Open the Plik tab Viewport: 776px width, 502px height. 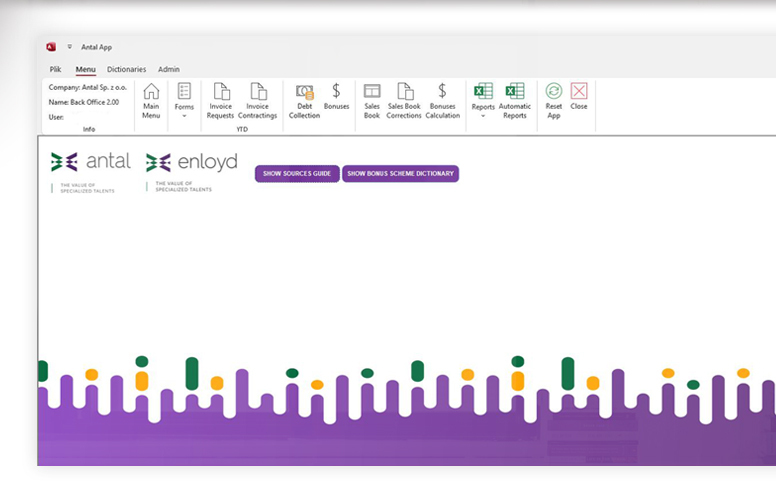56,69
